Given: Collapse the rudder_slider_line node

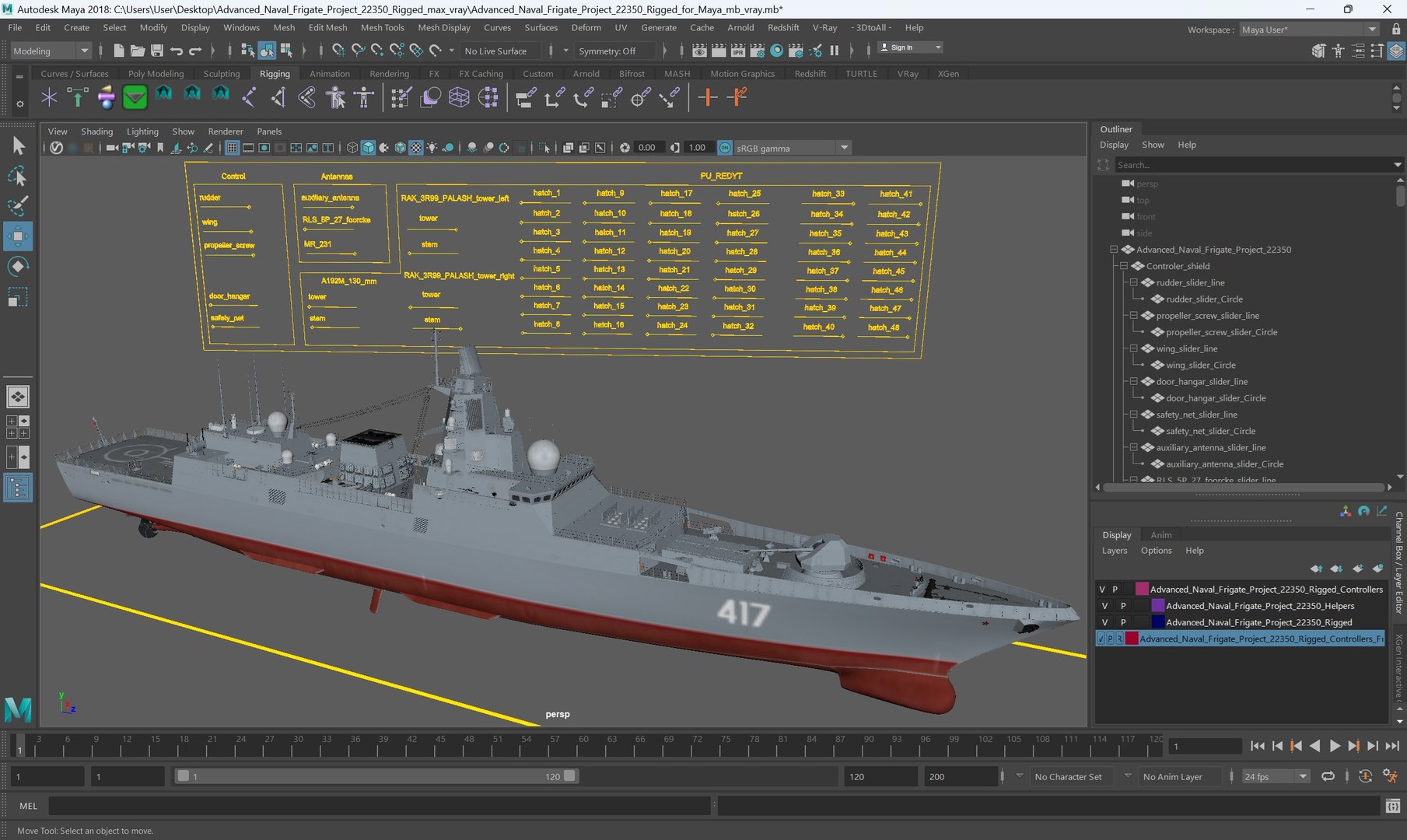Looking at the screenshot, I should [x=1134, y=282].
